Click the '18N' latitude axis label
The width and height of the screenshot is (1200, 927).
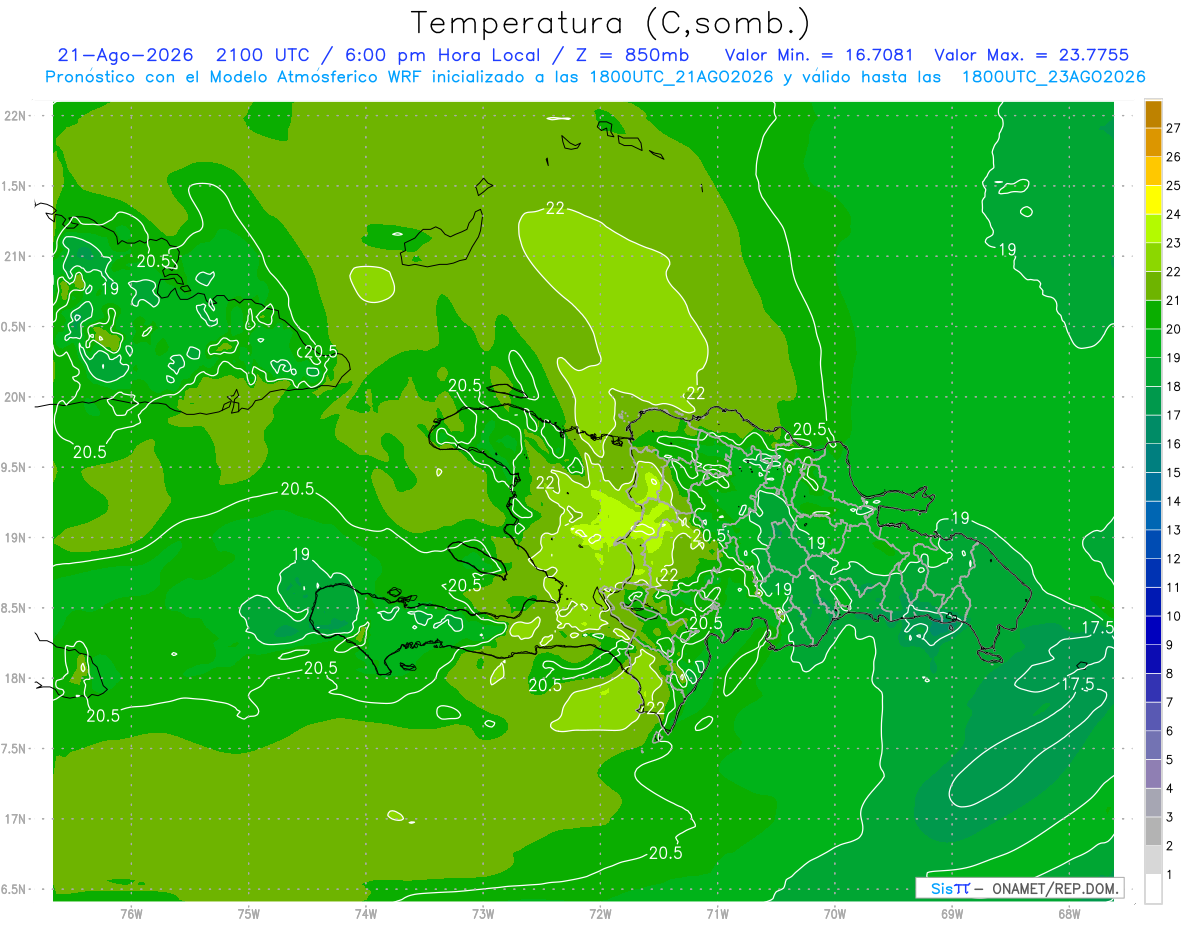pos(17,678)
